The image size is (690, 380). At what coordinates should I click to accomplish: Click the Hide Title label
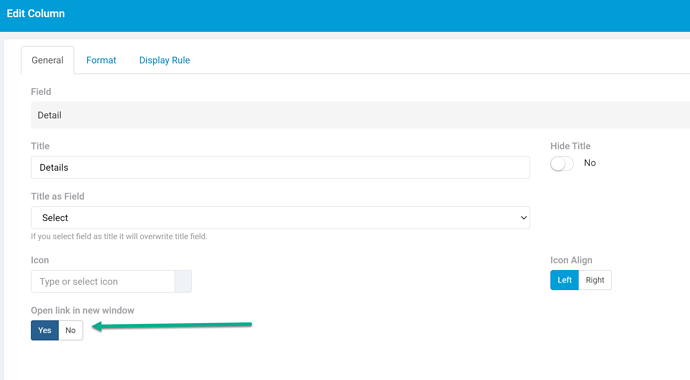point(570,146)
